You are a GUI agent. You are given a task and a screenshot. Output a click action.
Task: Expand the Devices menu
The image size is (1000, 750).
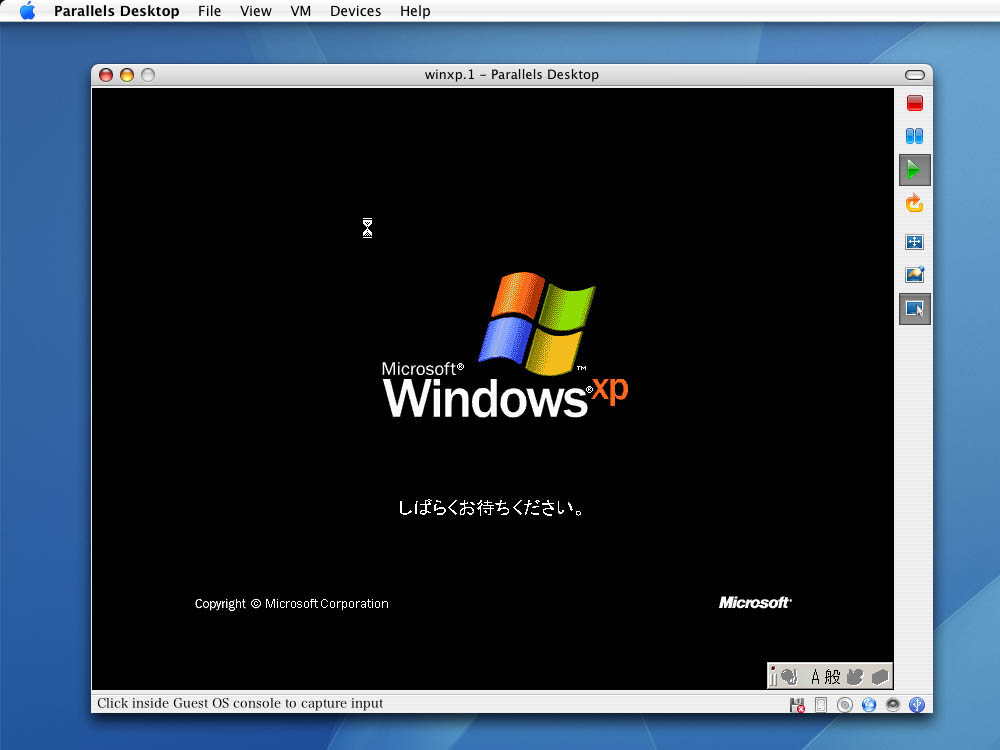tap(355, 11)
